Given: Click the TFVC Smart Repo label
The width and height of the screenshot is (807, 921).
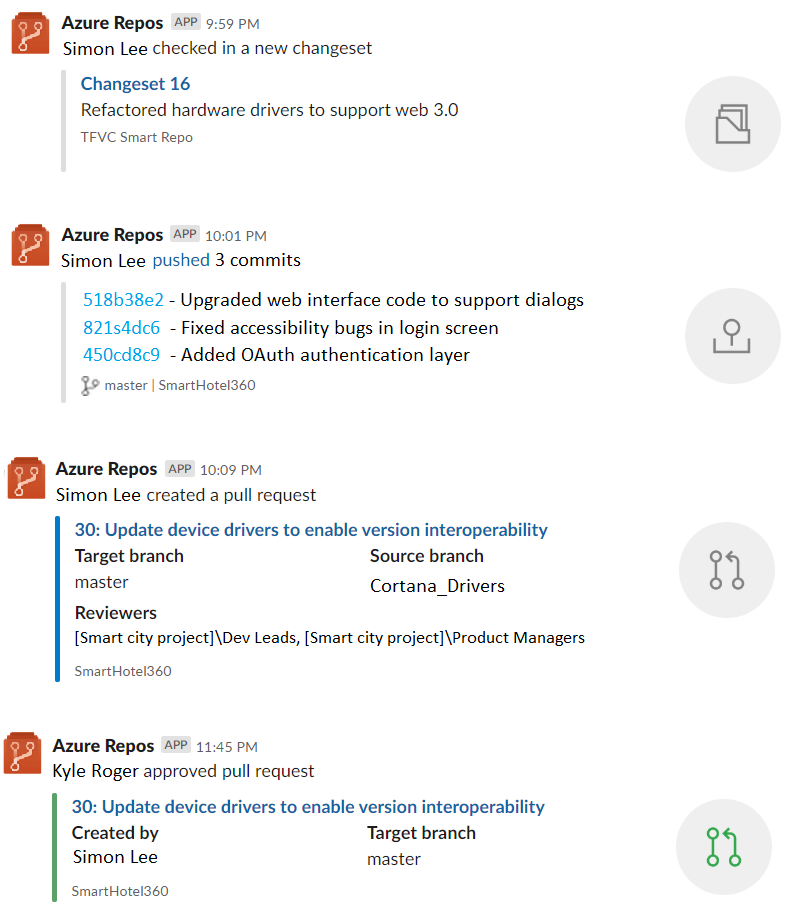Looking at the screenshot, I should (x=136, y=137).
